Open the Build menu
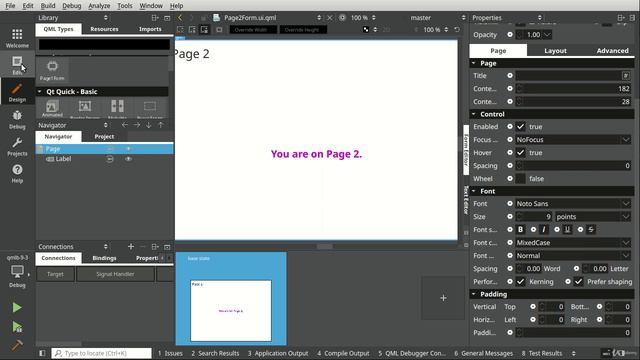Image resolution: width=640 pixels, height=360 pixels. click(x=48, y=6)
